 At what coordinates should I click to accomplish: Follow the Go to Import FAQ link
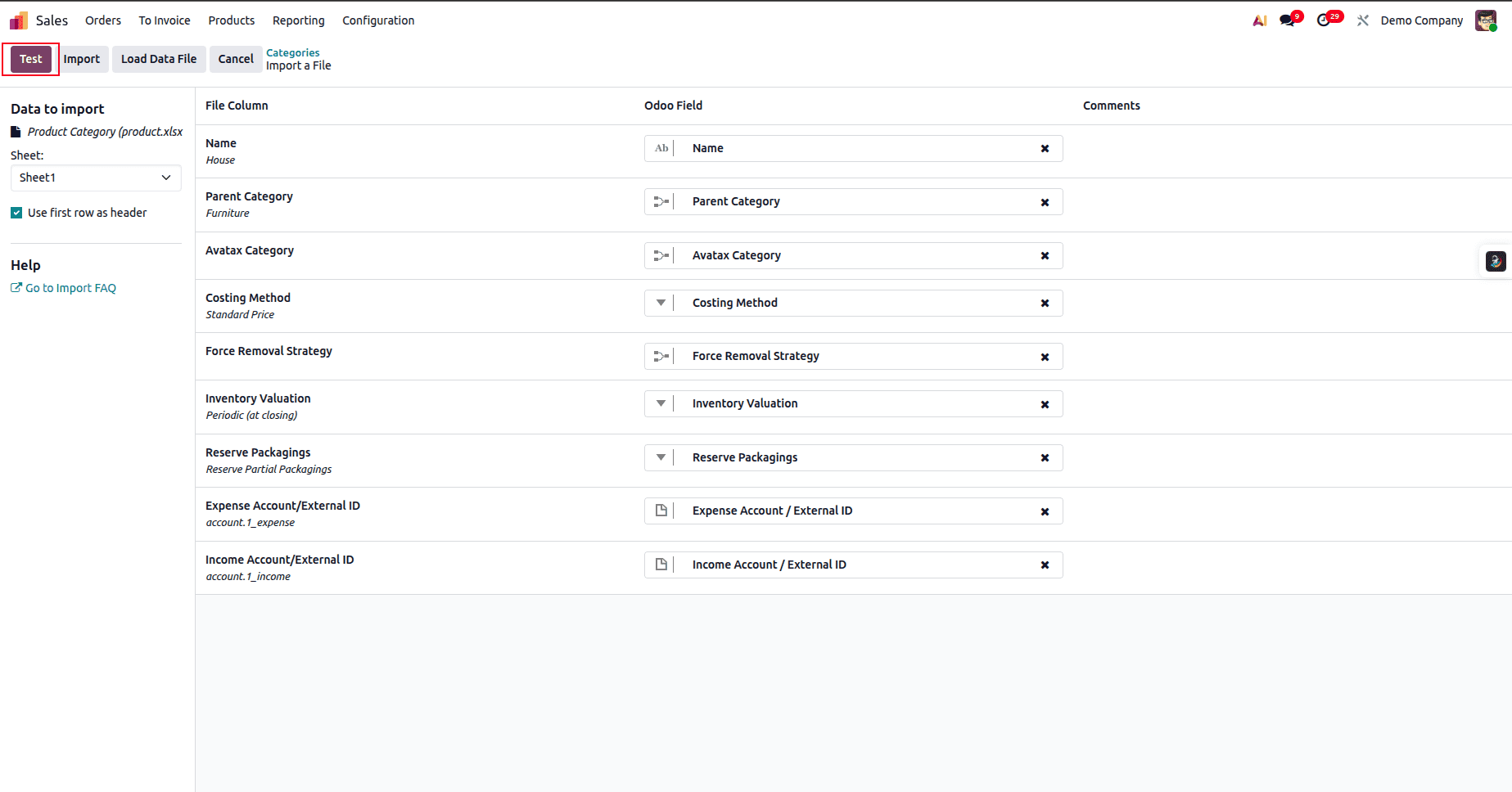coord(70,287)
